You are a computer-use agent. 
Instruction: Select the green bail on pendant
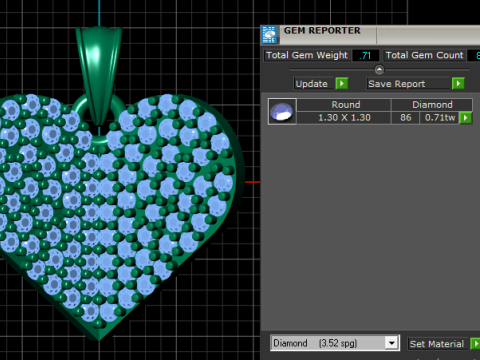tap(99, 75)
